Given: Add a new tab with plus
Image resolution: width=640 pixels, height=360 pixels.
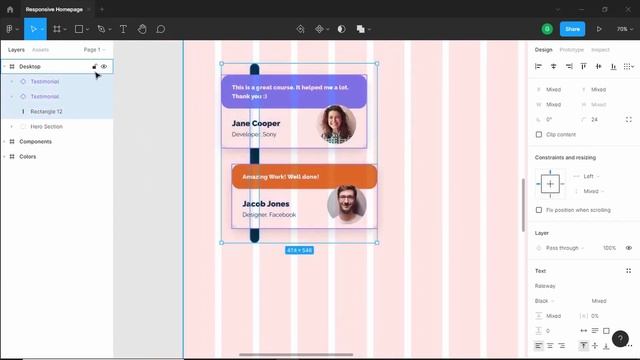Looking at the screenshot, I should point(102,9).
